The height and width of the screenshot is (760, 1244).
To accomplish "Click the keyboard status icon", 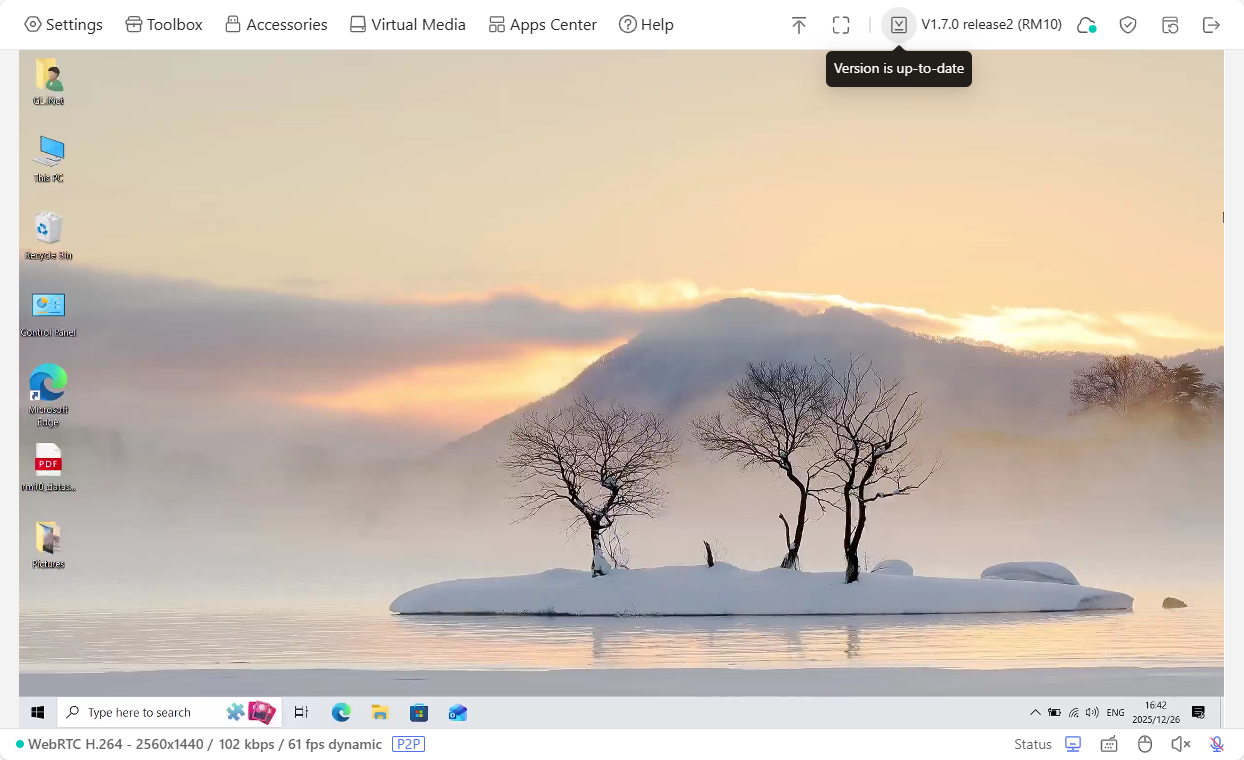I will (1109, 744).
